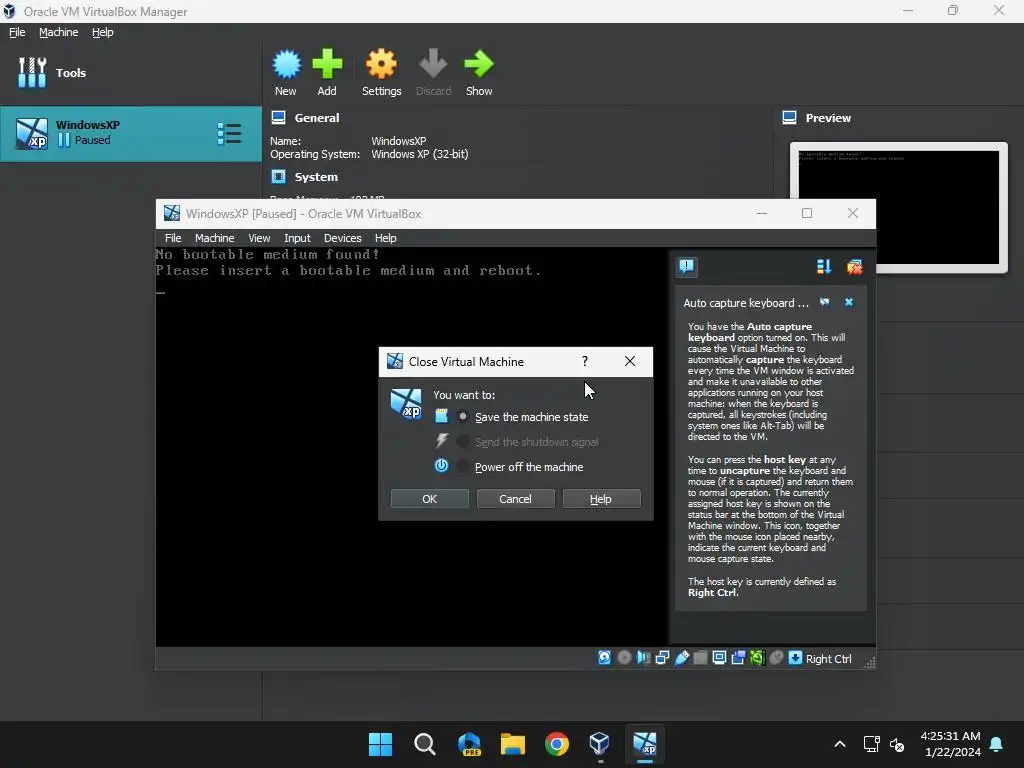Click the shared folders status icon
The image size is (1024, 768).
point(700,658)
